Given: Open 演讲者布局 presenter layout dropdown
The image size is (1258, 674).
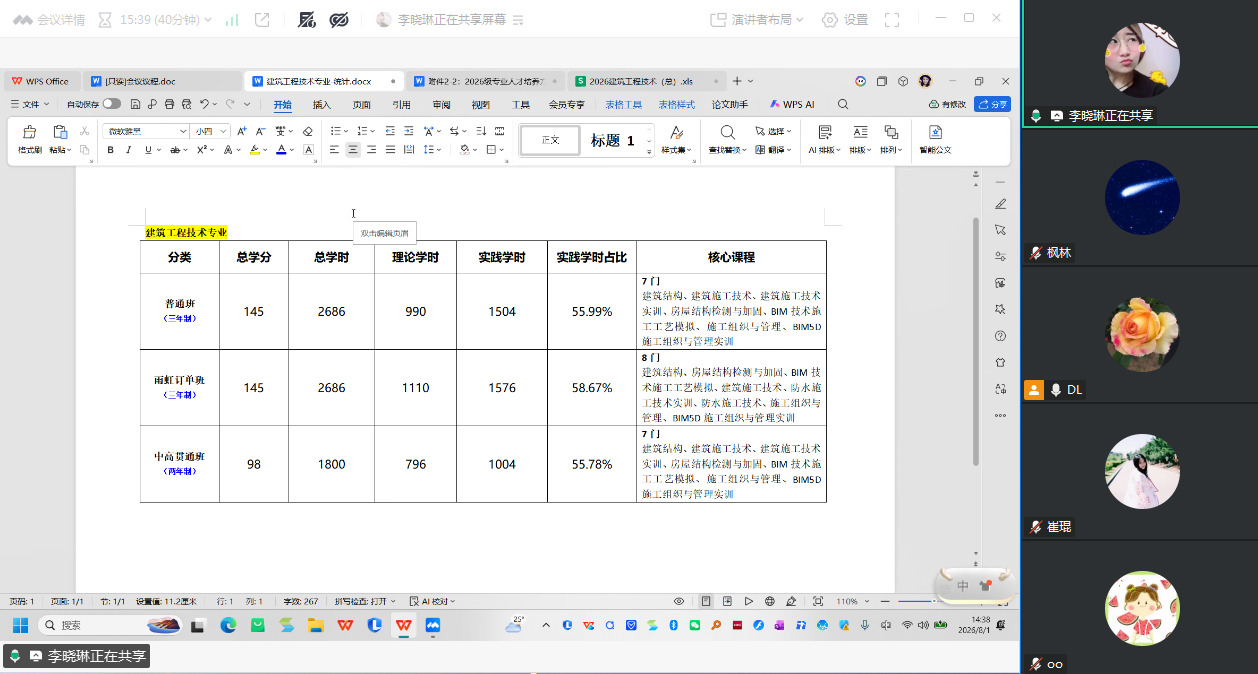Looking at the screenshot, I should click(x=757, y=20).
